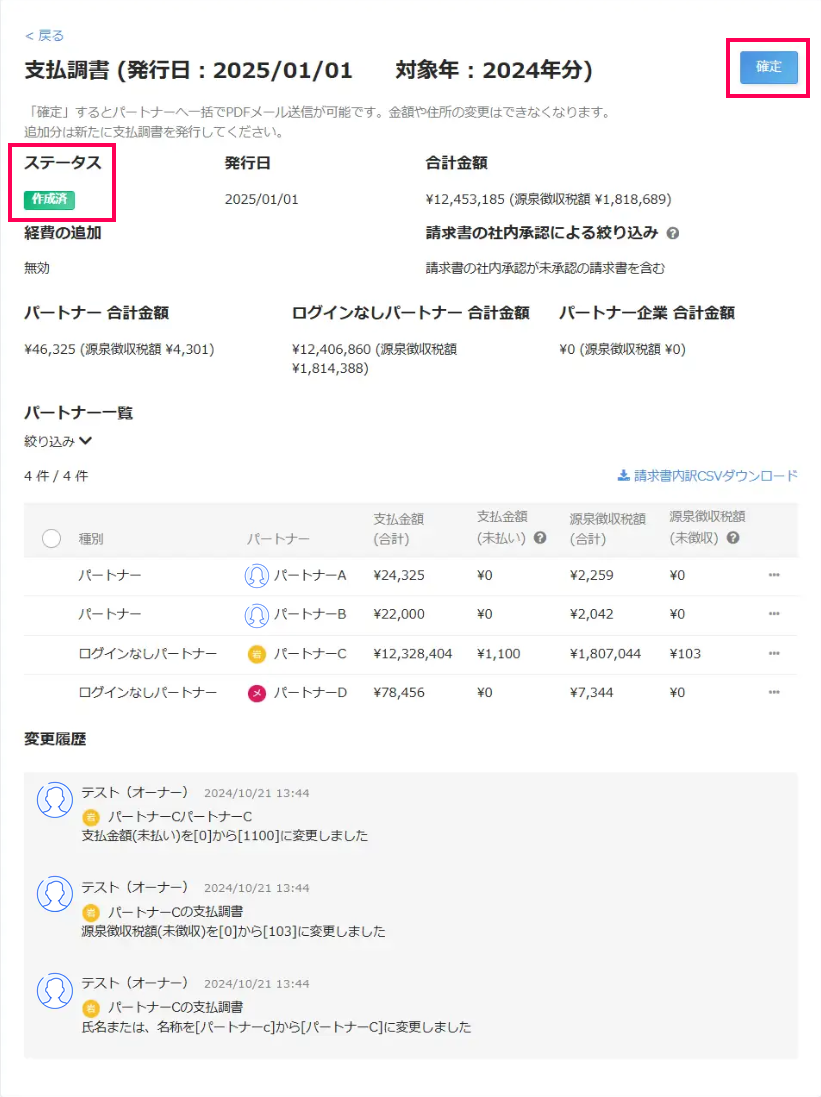This screenshot has height=1097, width=821.
Task: Click the CSV download arrow icon
Action: (623, 476)
